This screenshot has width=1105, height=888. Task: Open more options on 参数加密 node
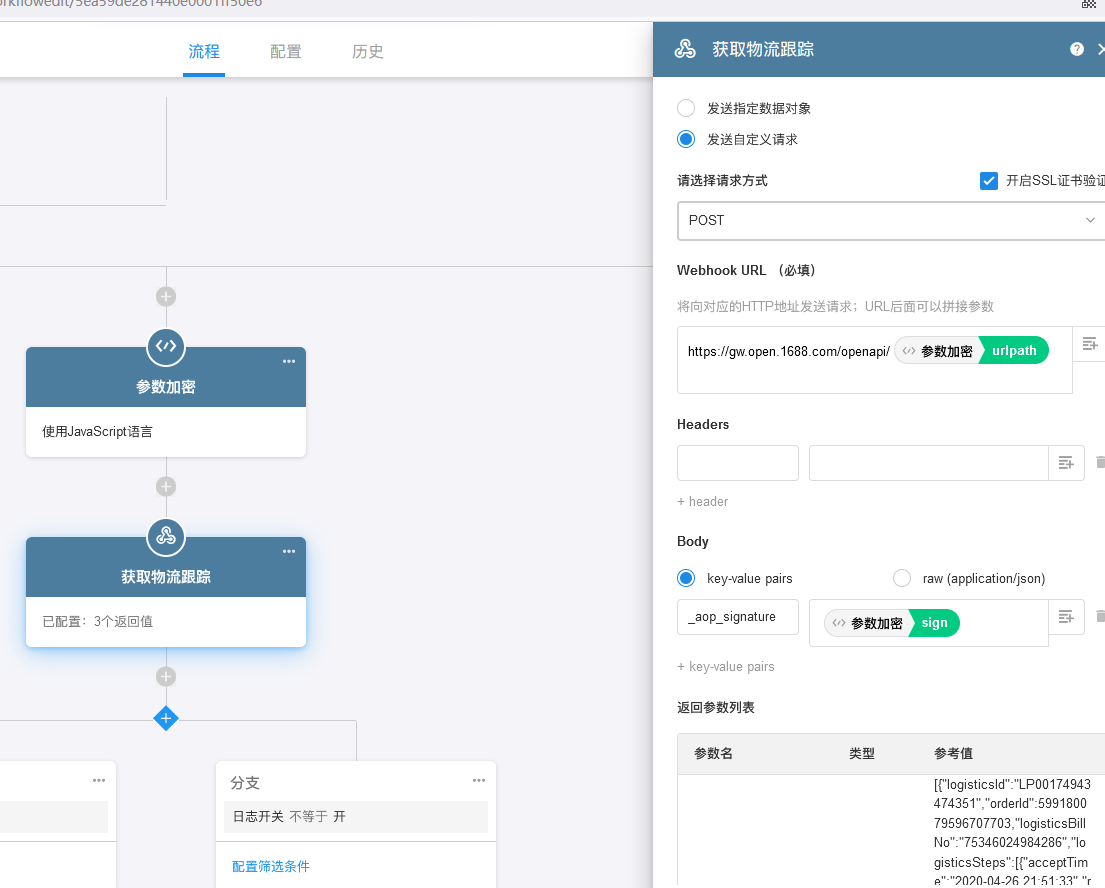click(x=289, y=362)
